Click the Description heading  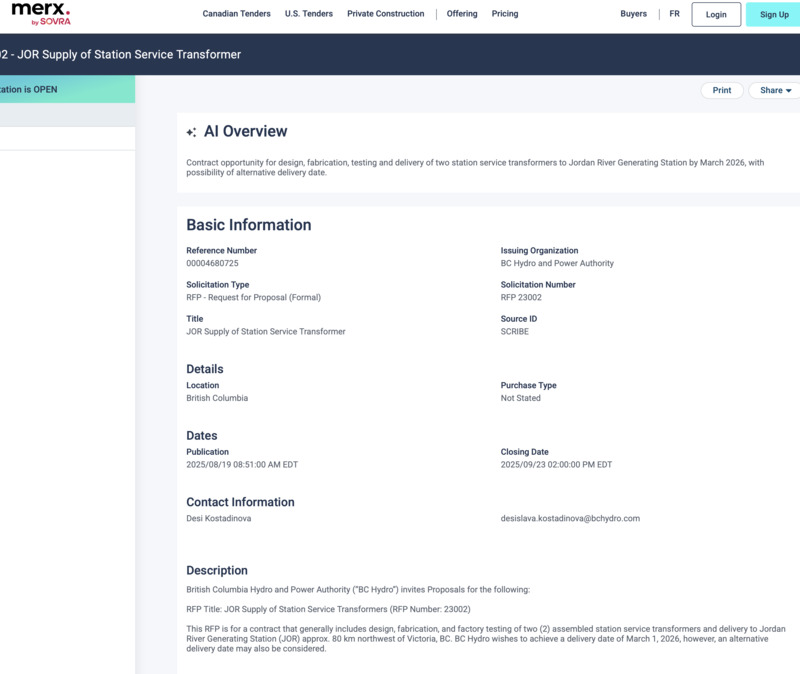(217, 570)
